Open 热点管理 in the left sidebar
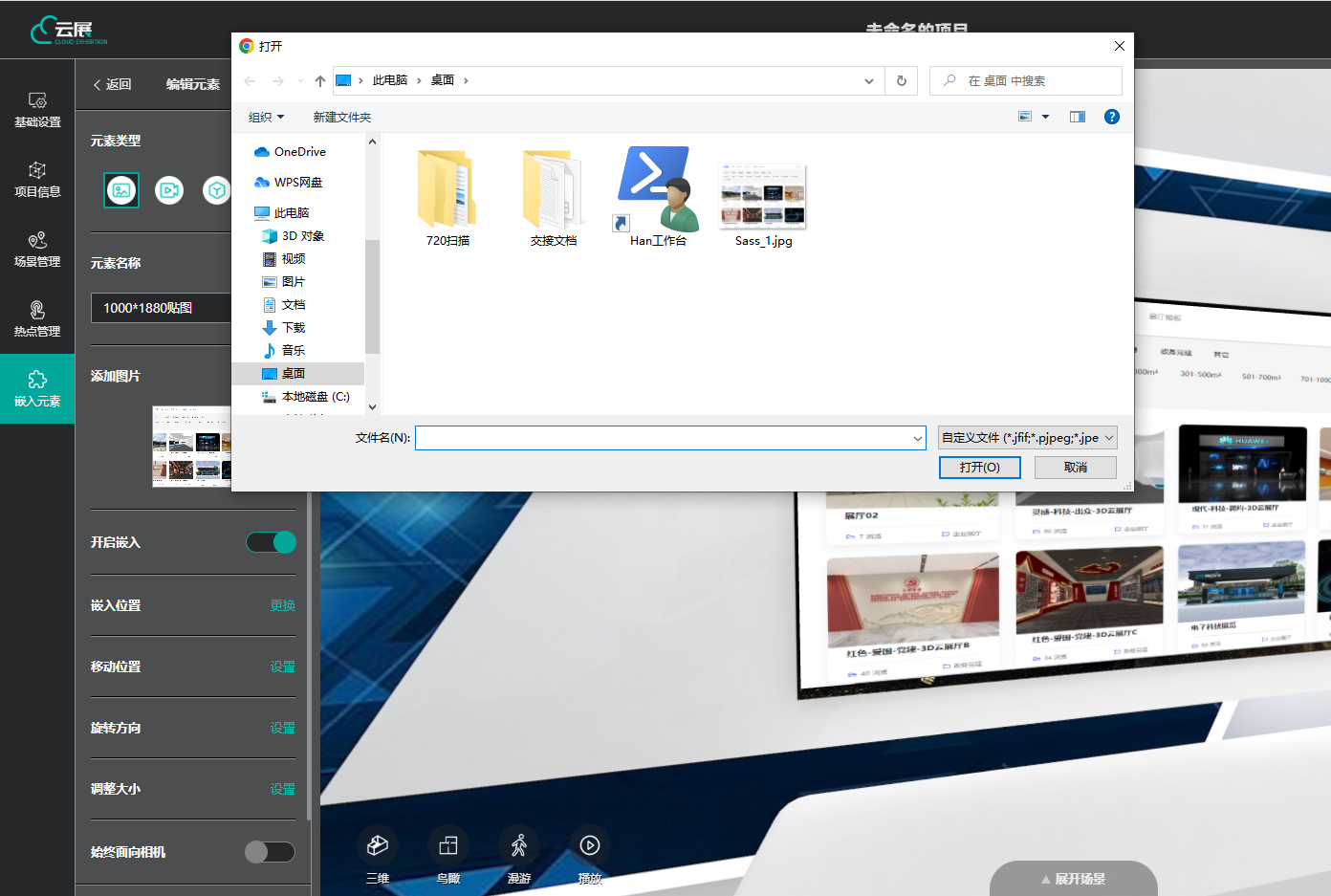Viewport: 1331px width, 896px height. [x=37, y=318]
